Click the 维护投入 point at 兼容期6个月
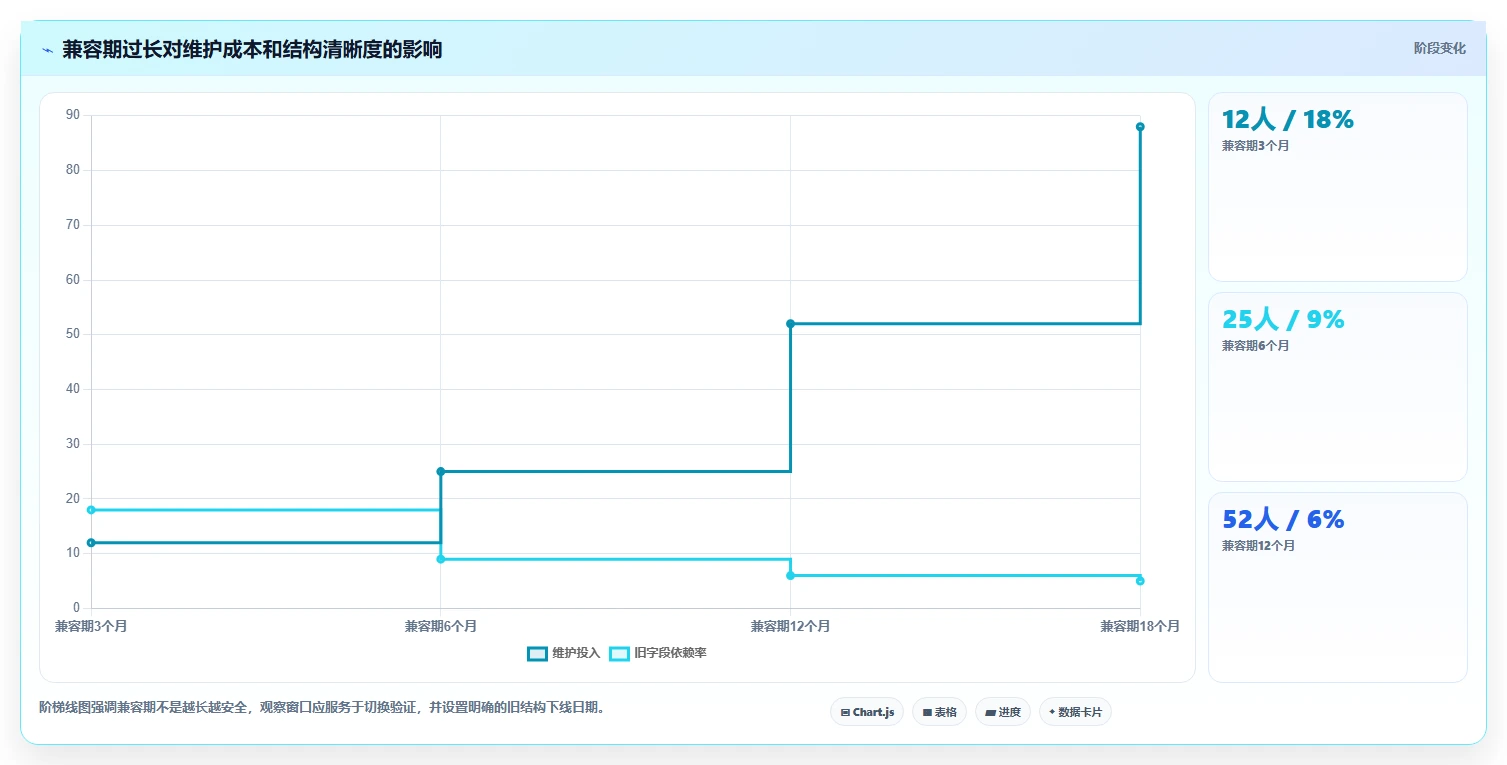Image resolution: width=1507 pixels, height=765 pixels. pos(441,471)
